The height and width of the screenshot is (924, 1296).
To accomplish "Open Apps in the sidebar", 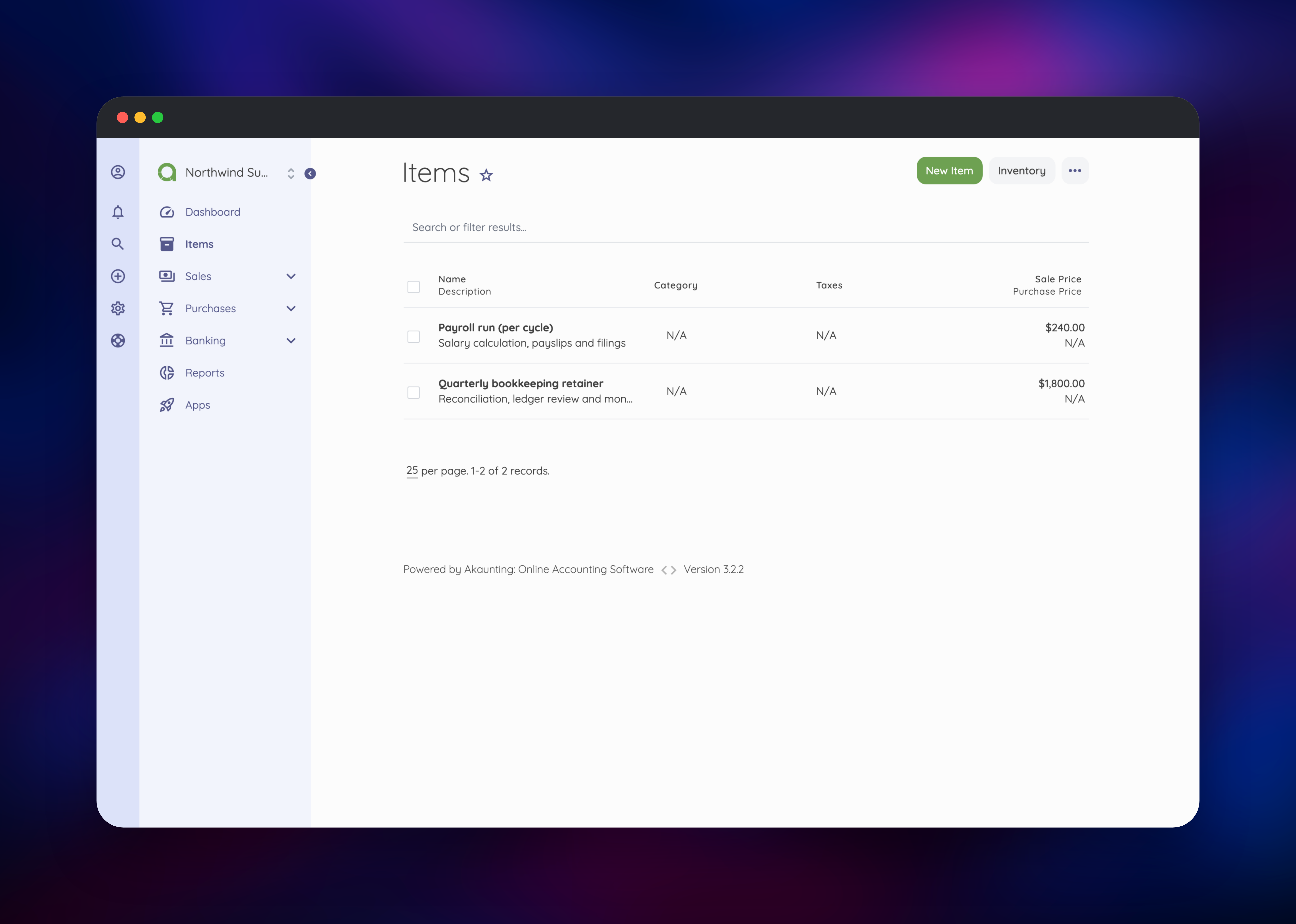I will point(197,405).
